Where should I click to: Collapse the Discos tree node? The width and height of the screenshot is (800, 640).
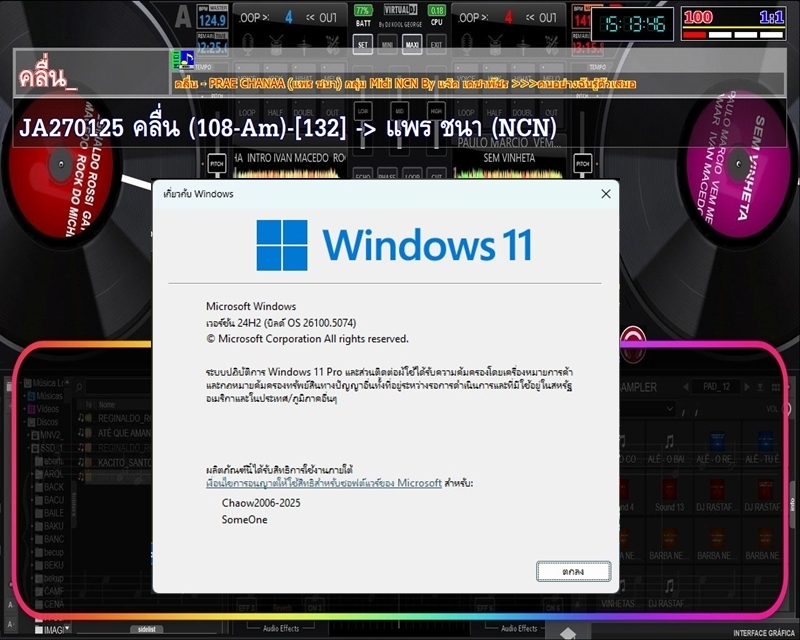[x=26, y=421]
